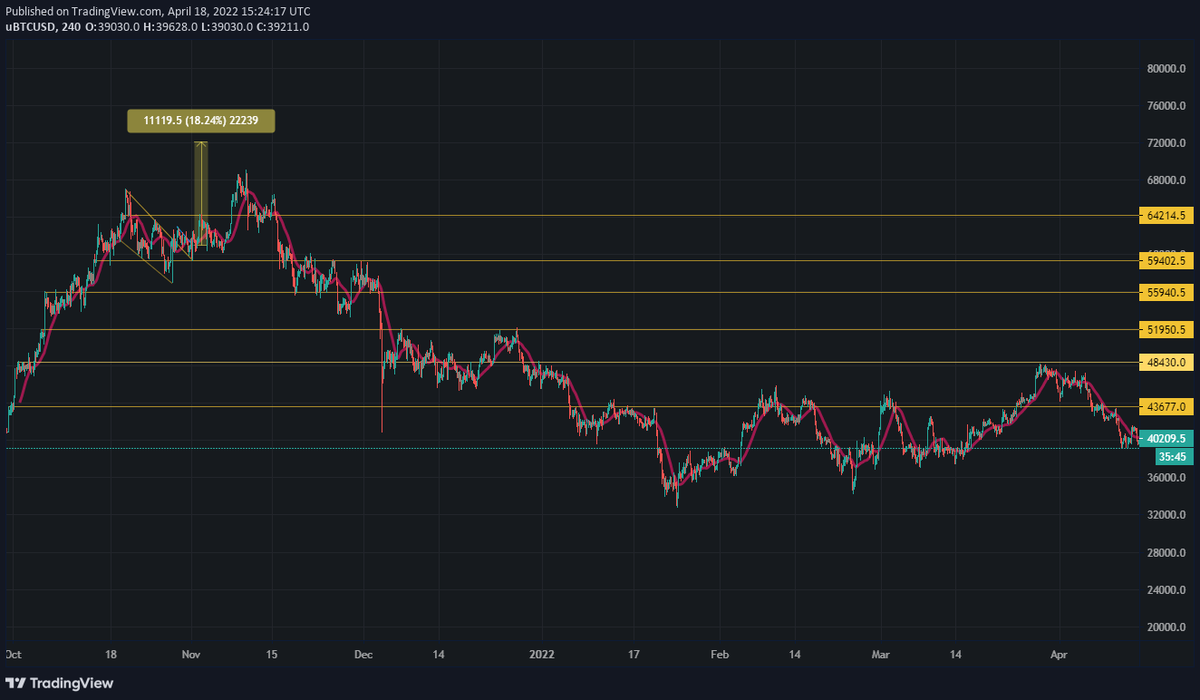The height and width of the screenshot is (700, 1200).
Task: Click the 64214.5 price level label
Action: pos(1167,215)
